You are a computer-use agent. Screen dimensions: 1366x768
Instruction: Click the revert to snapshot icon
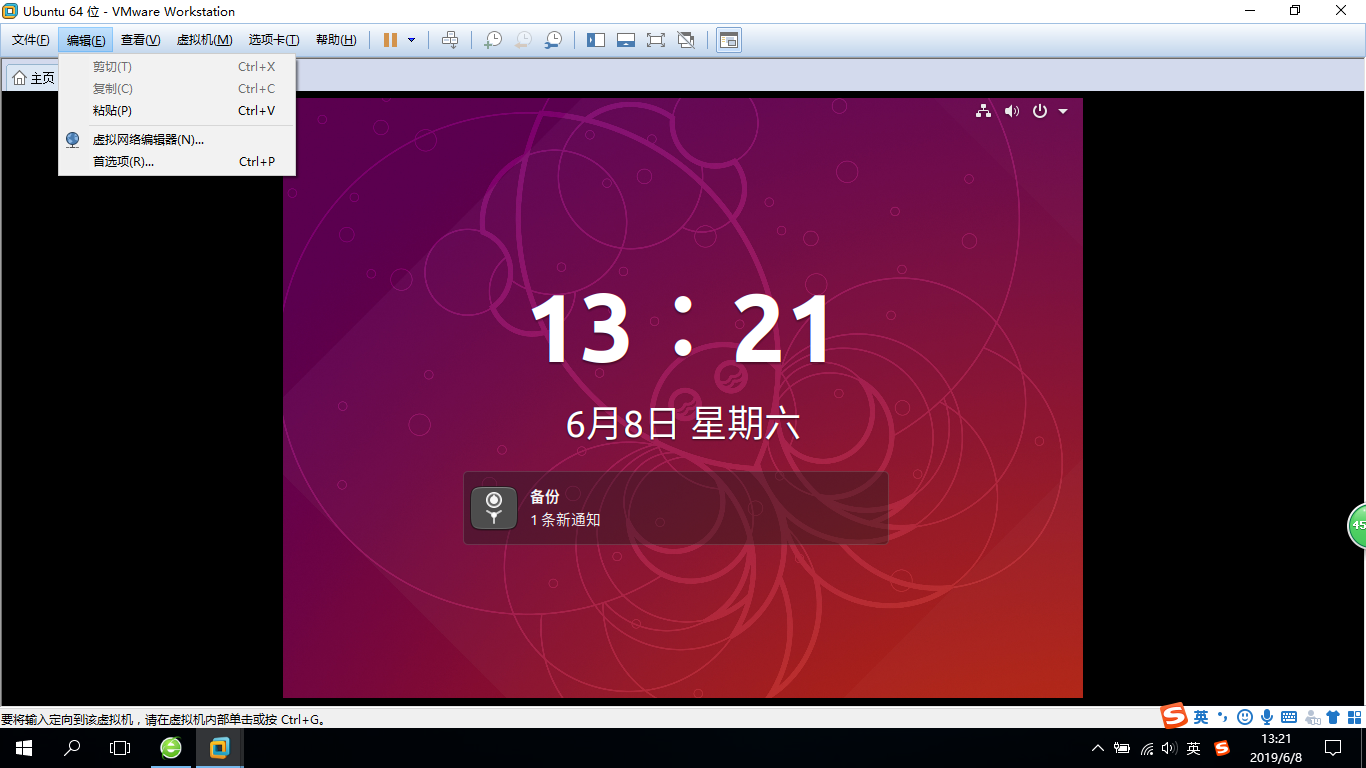coord(523,40)
